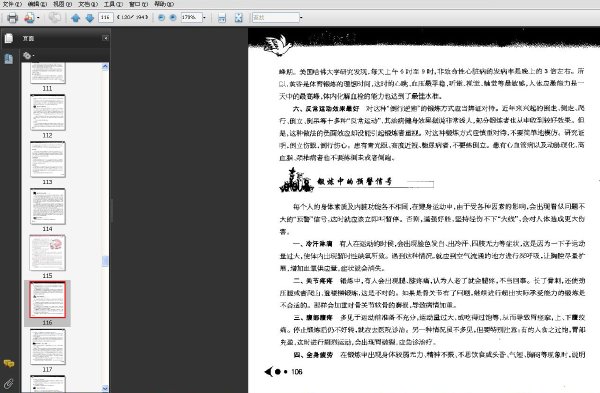Open the 视图 (View) menu
Screen dimensions: 600x393
[62, 4]
